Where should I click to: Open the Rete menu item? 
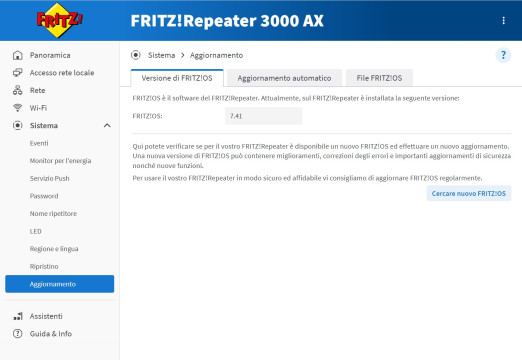tap(37, 90)
